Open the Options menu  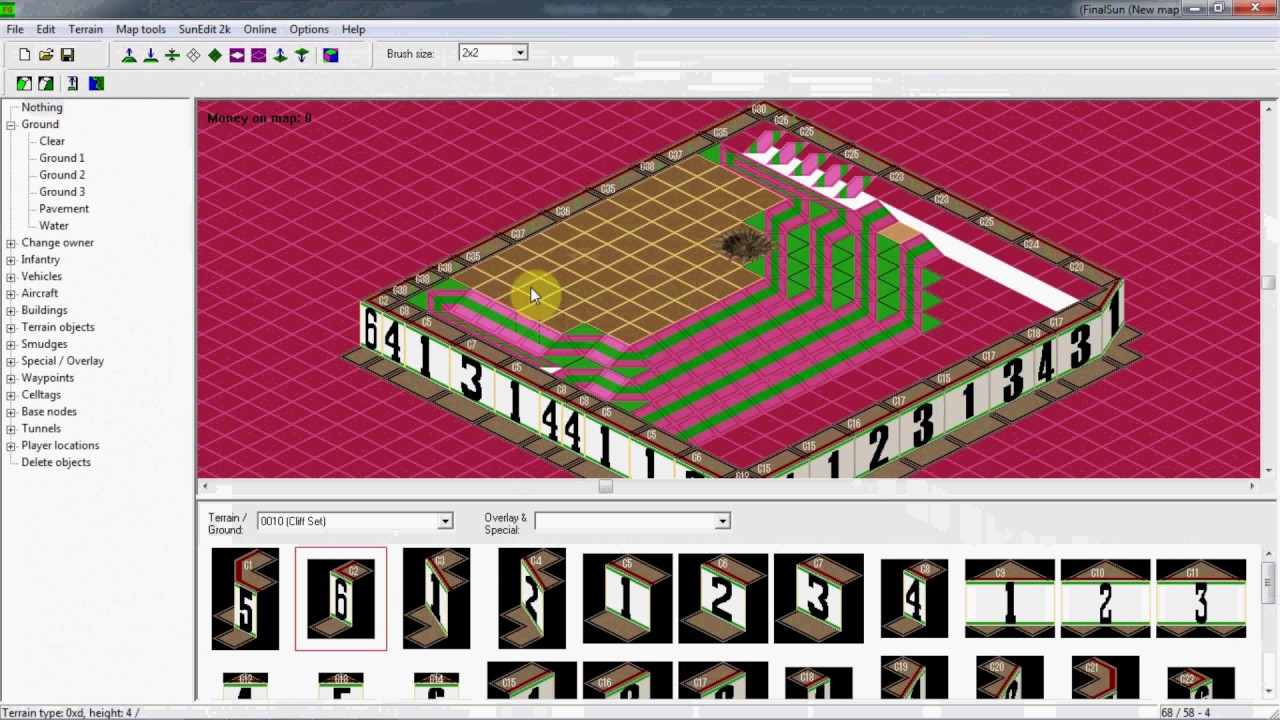(309, 29)
